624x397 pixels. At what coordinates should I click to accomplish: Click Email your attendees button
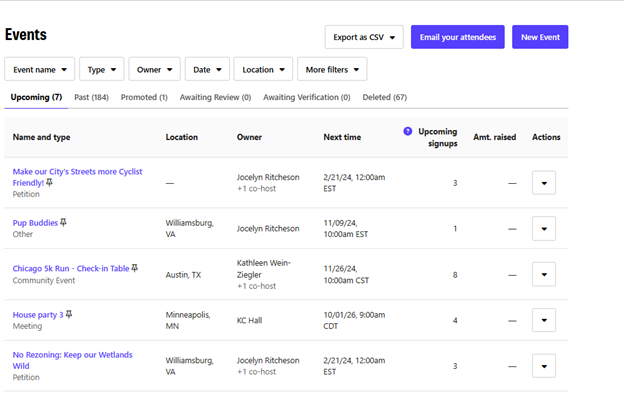[458, 37]
